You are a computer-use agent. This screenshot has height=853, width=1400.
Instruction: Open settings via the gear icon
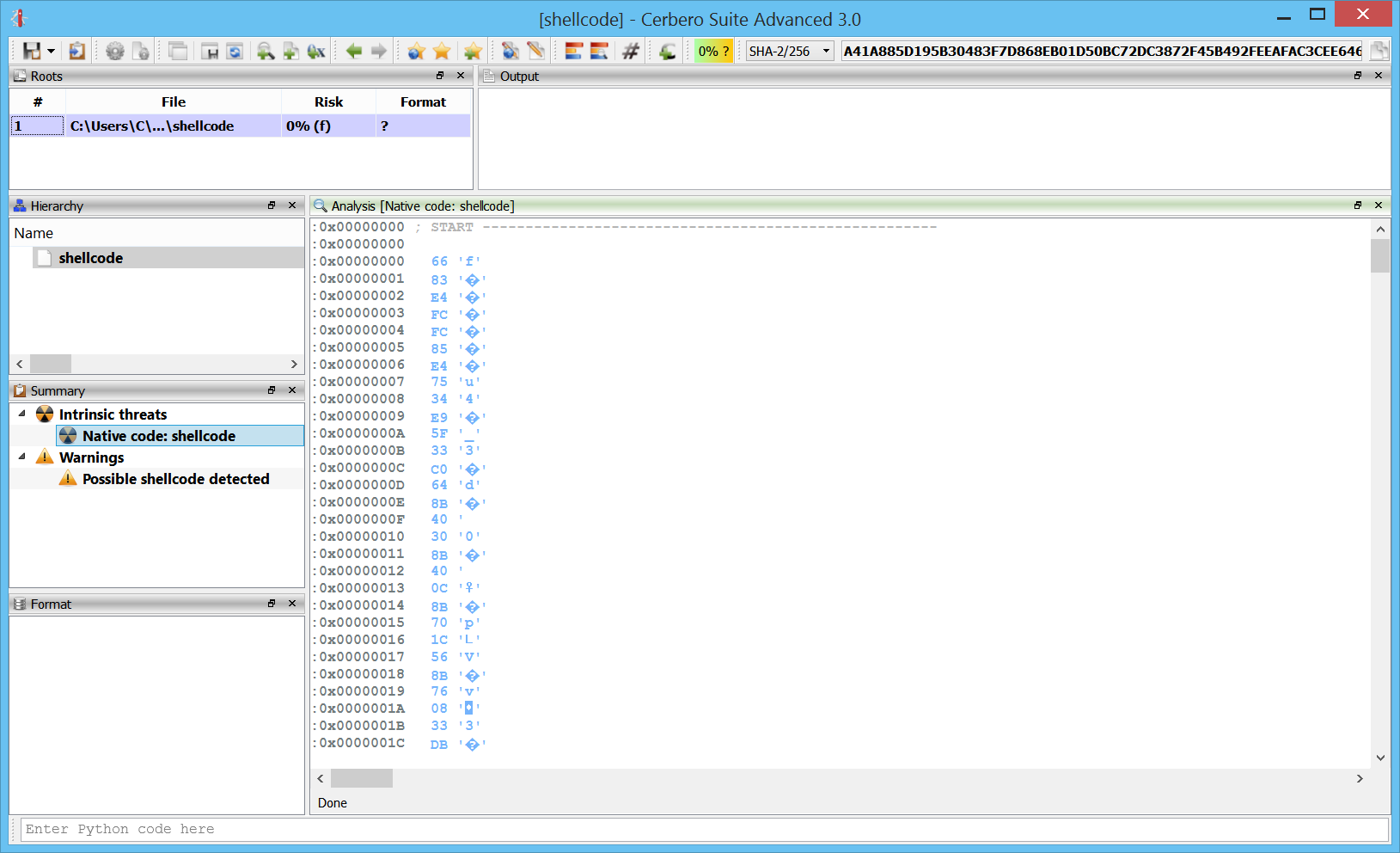[x=114, y=52]
